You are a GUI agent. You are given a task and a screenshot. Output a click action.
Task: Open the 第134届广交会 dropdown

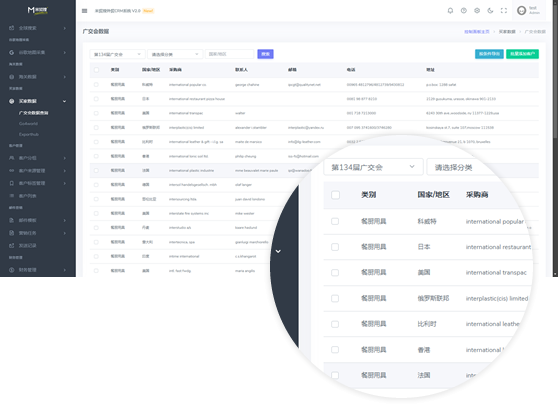117,54
